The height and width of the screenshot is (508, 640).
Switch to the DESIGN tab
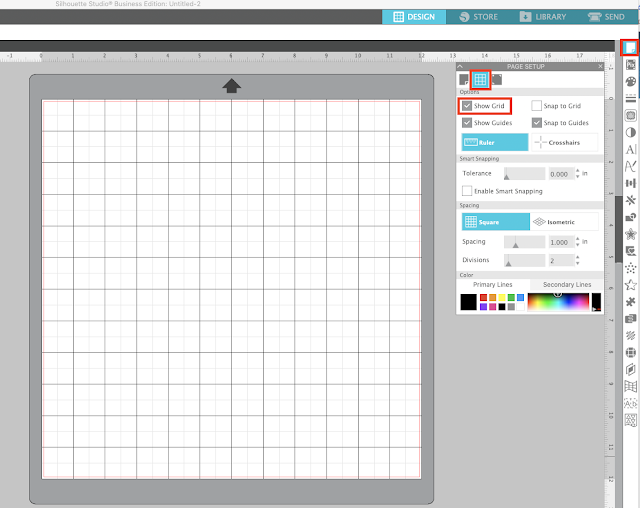coord(414,17)
